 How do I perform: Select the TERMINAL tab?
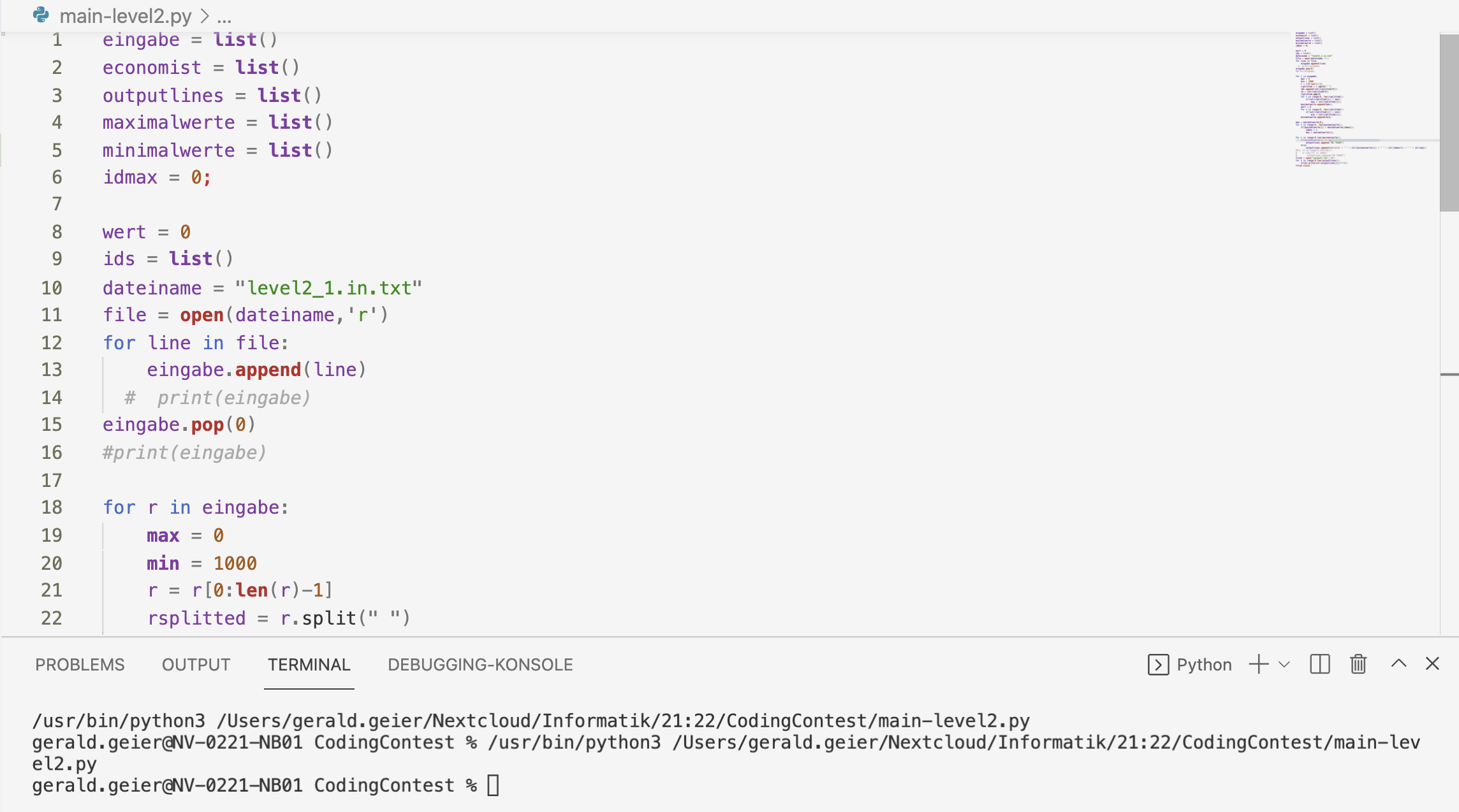click(x=309, y=665)
